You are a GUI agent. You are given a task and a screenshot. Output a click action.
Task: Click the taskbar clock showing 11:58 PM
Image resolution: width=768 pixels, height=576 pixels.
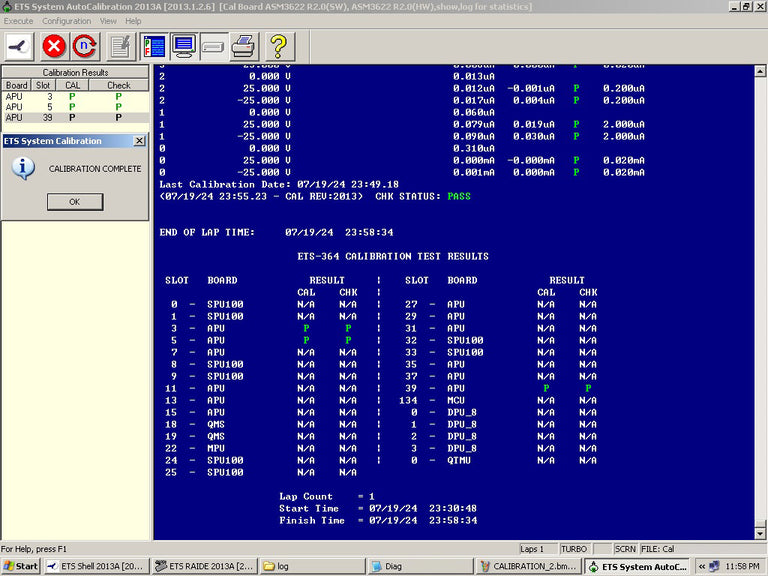tap(742, 566)
